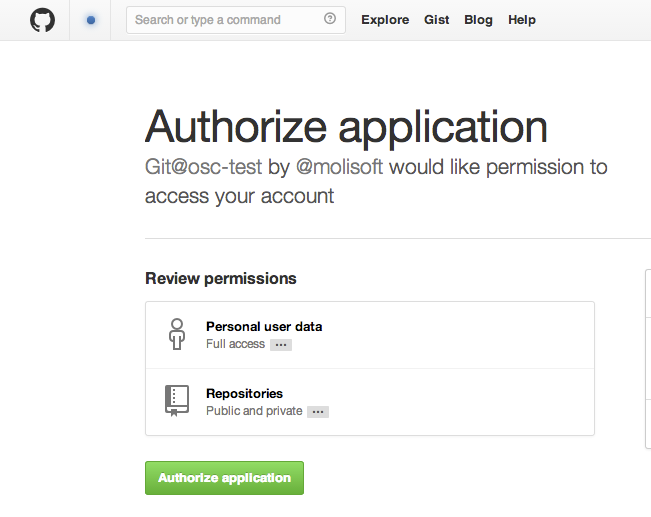The height and width of the screenshot is (517, 651).
Task: Click the GitHub Octocat logo
Action: coord(42,20)
